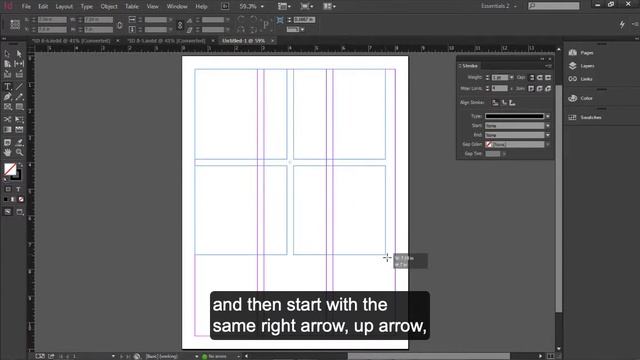The image size is (640, 360).
Task: Select the Line tool
Action: (x=19, y=86)
